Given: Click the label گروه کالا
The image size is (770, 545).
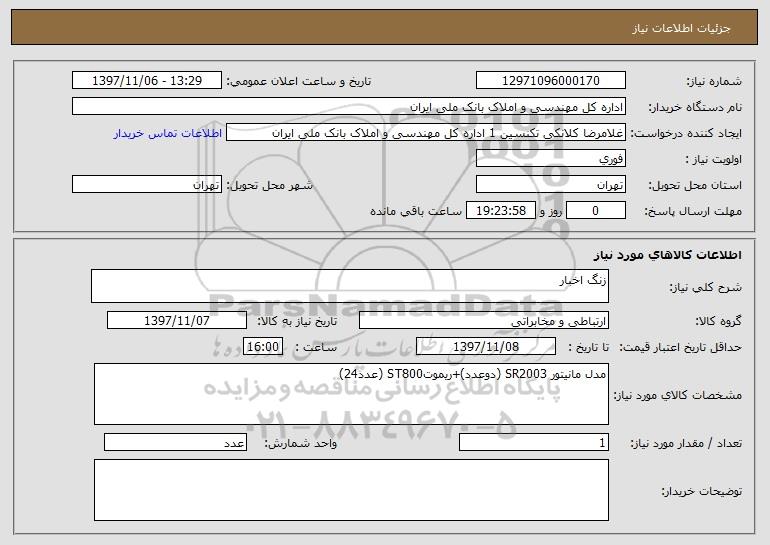Looking at the screenshot, I should [718, 322].
